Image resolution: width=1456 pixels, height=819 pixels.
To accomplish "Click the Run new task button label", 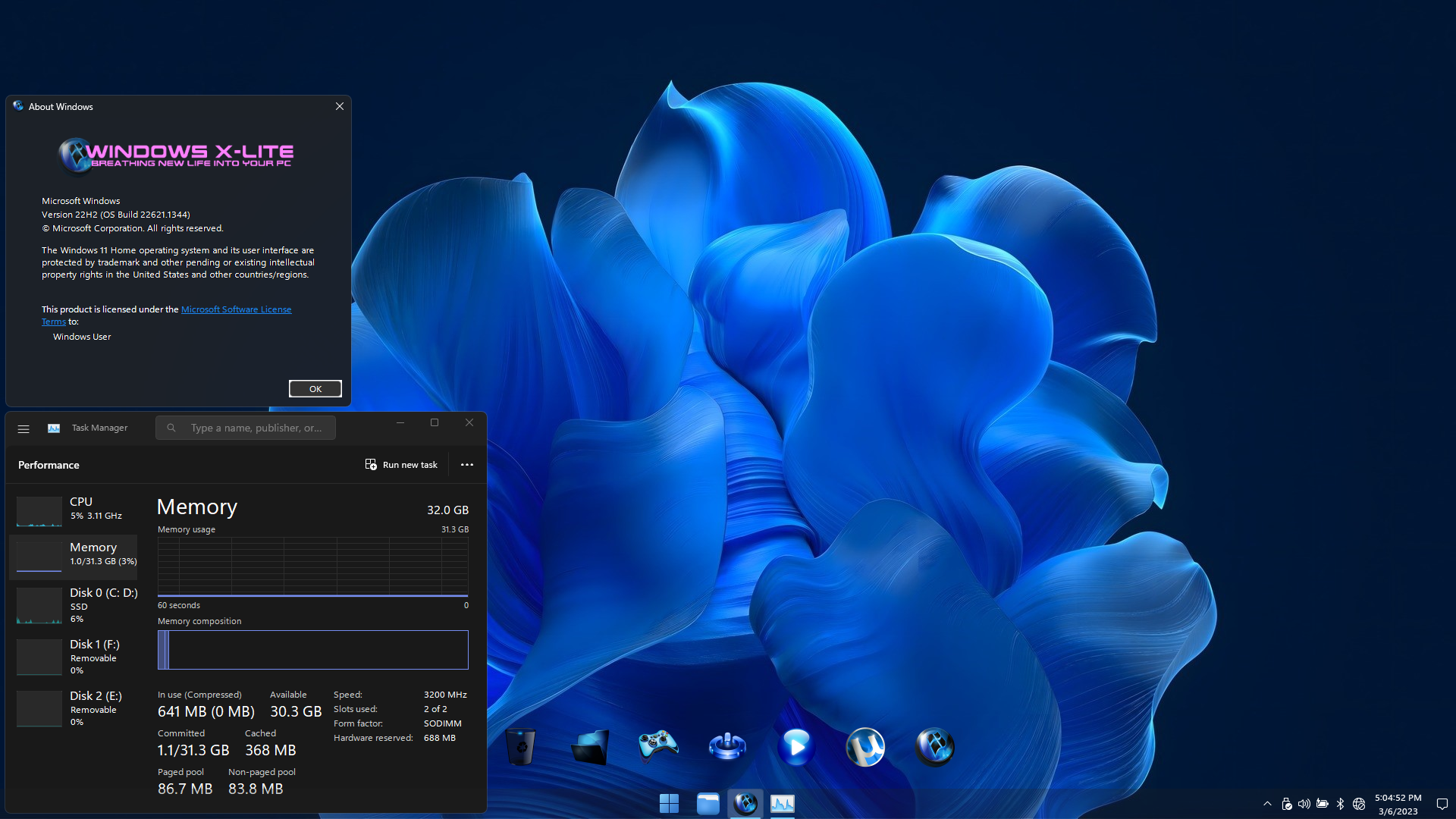I will coord(409,465).
